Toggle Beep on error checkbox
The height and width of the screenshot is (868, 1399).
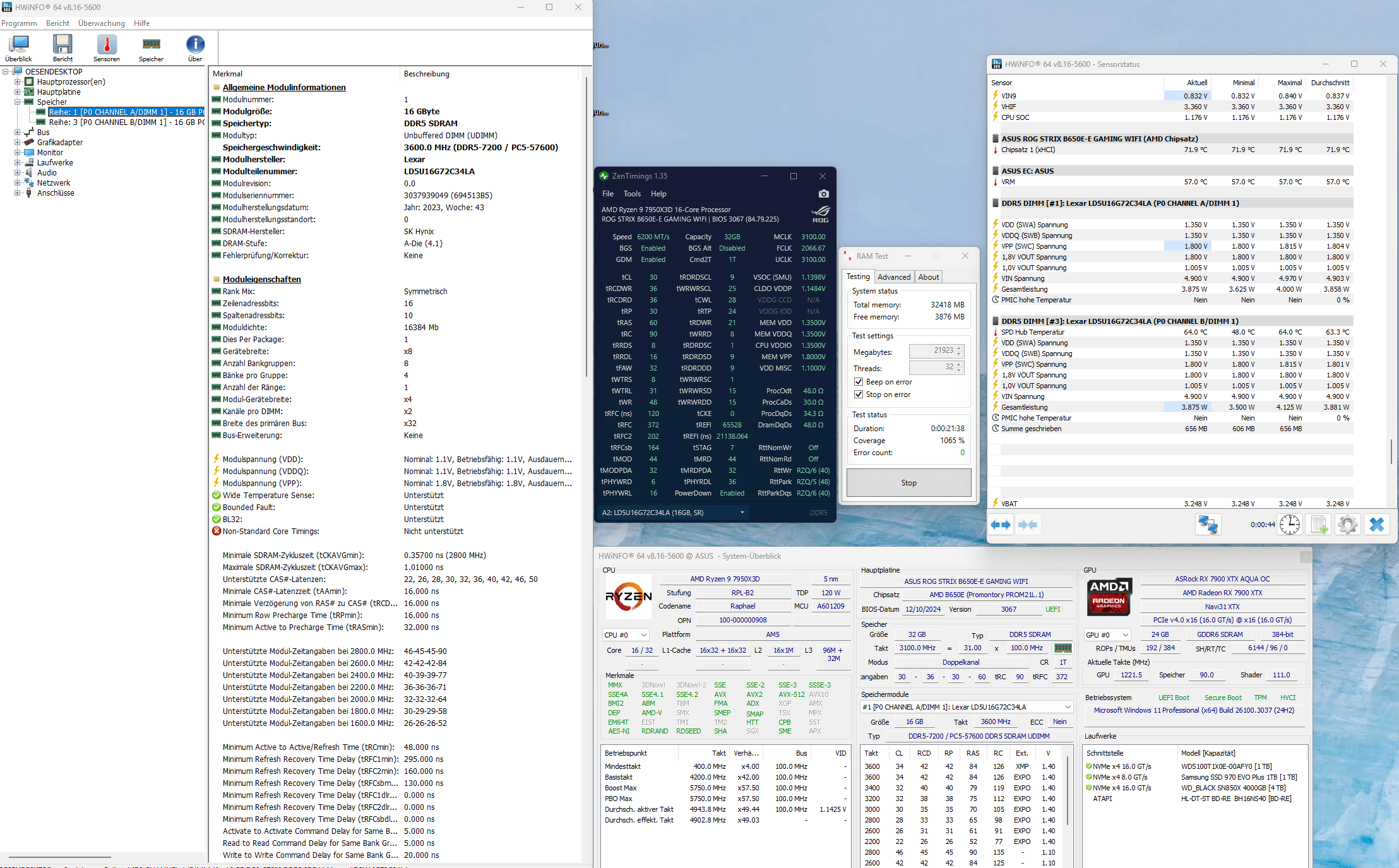(x=859, y=382)
